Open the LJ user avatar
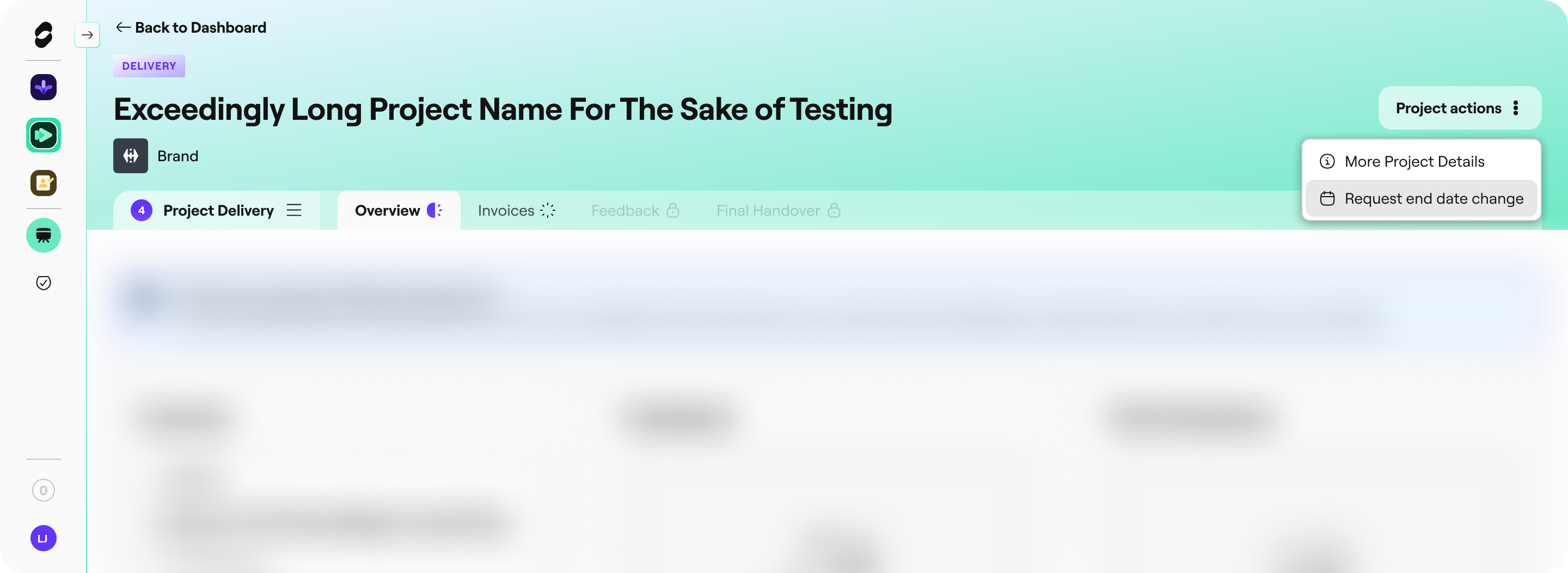The image size is (1568, 573). [x=43, y=538]
